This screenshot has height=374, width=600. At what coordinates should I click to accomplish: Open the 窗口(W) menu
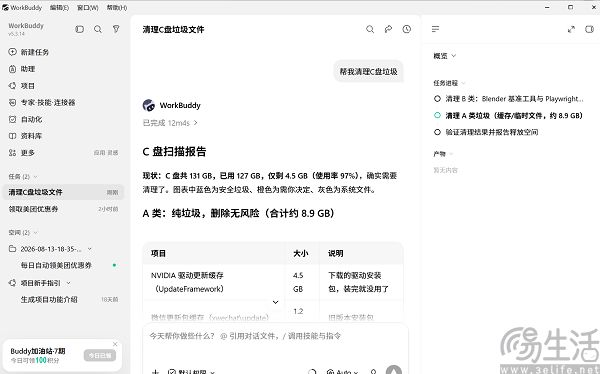coord(88,8)
